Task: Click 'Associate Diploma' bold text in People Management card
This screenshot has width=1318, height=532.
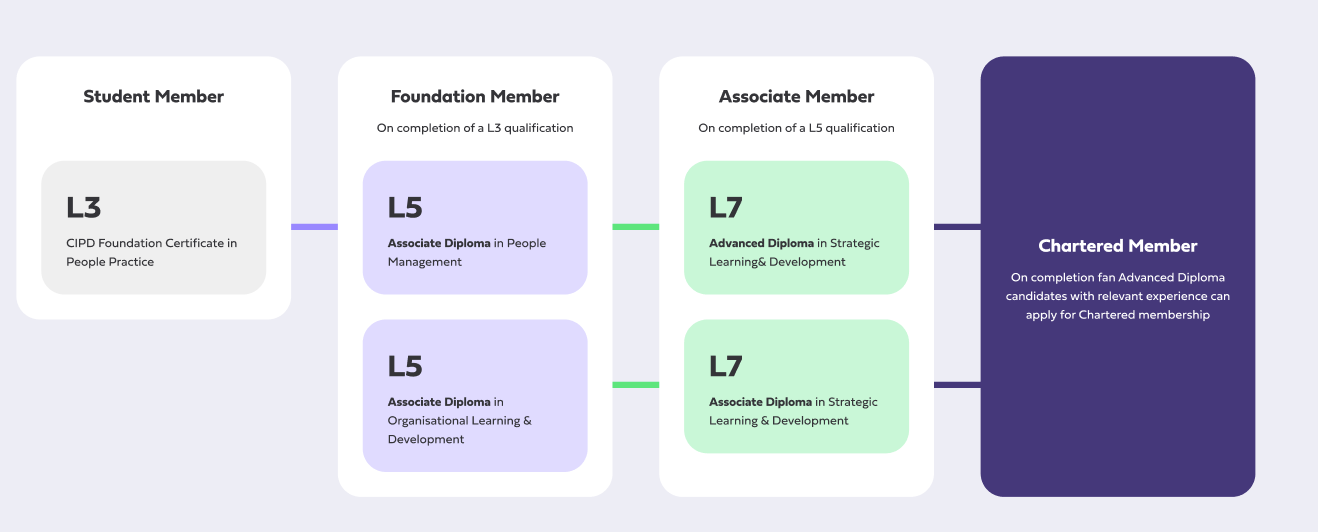Action: point(439,243)
